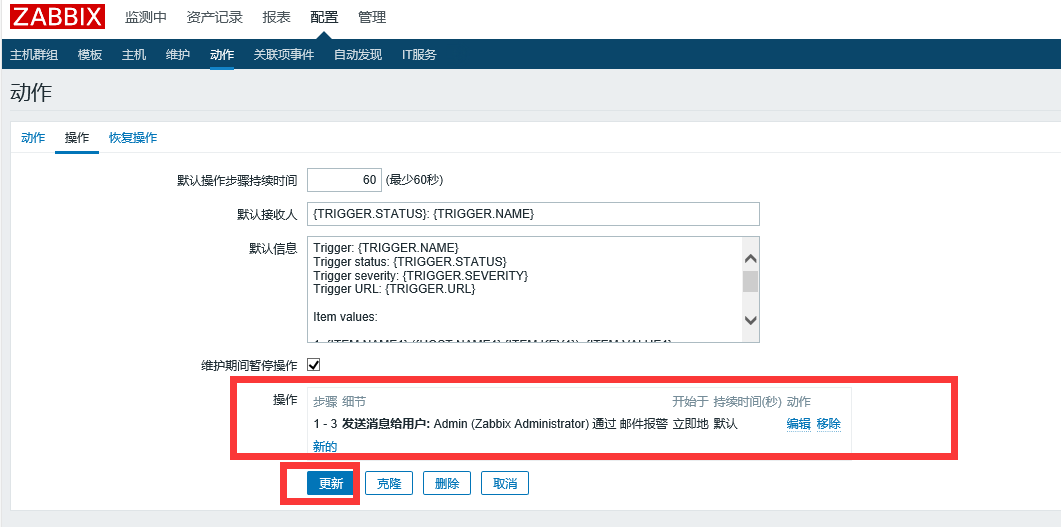Open the 报表 menu
This screenshot has height=527, width=1061.
pos(276,18)
